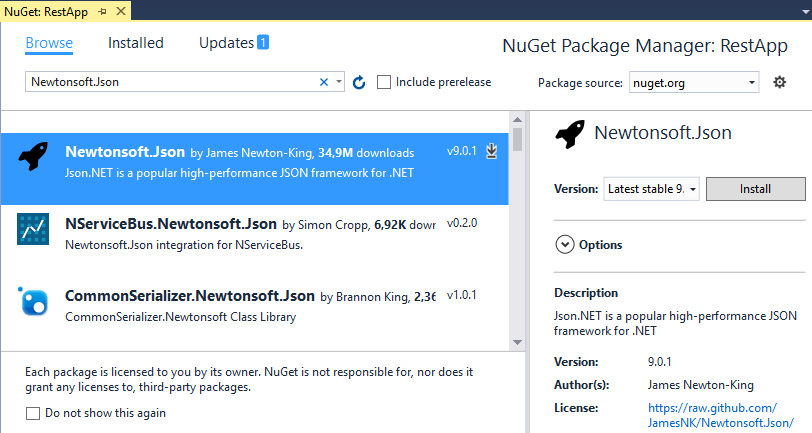Refresh the package search results

[x=359, y=82]
